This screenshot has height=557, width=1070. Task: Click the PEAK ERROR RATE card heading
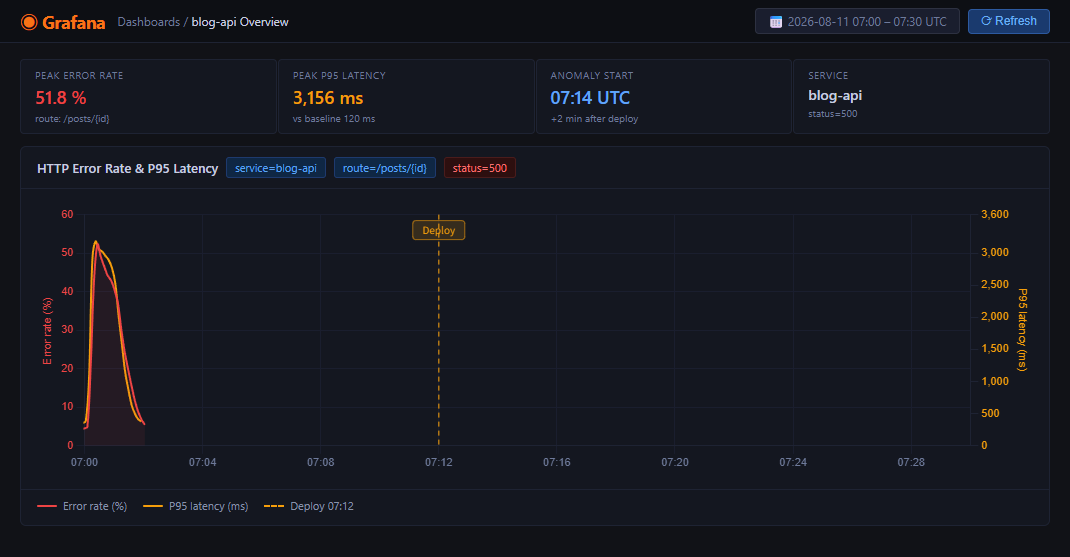[79, 76]
